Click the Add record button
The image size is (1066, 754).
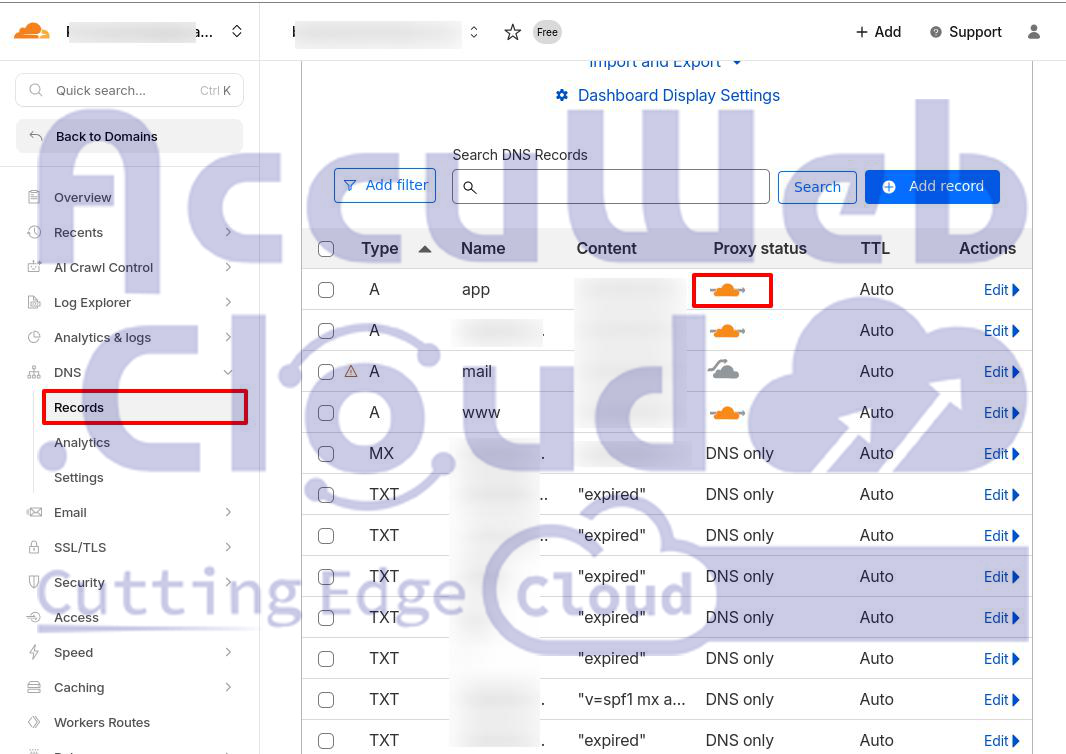point(932,186)
